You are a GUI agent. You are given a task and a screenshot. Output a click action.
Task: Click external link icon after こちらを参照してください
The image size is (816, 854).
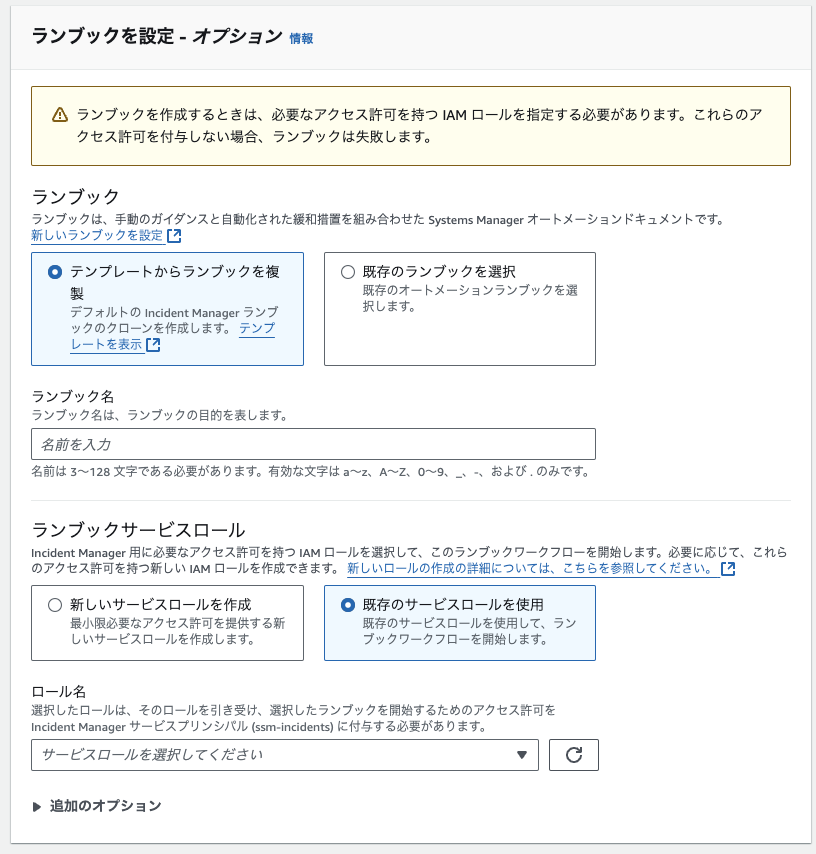pos(728,569)
